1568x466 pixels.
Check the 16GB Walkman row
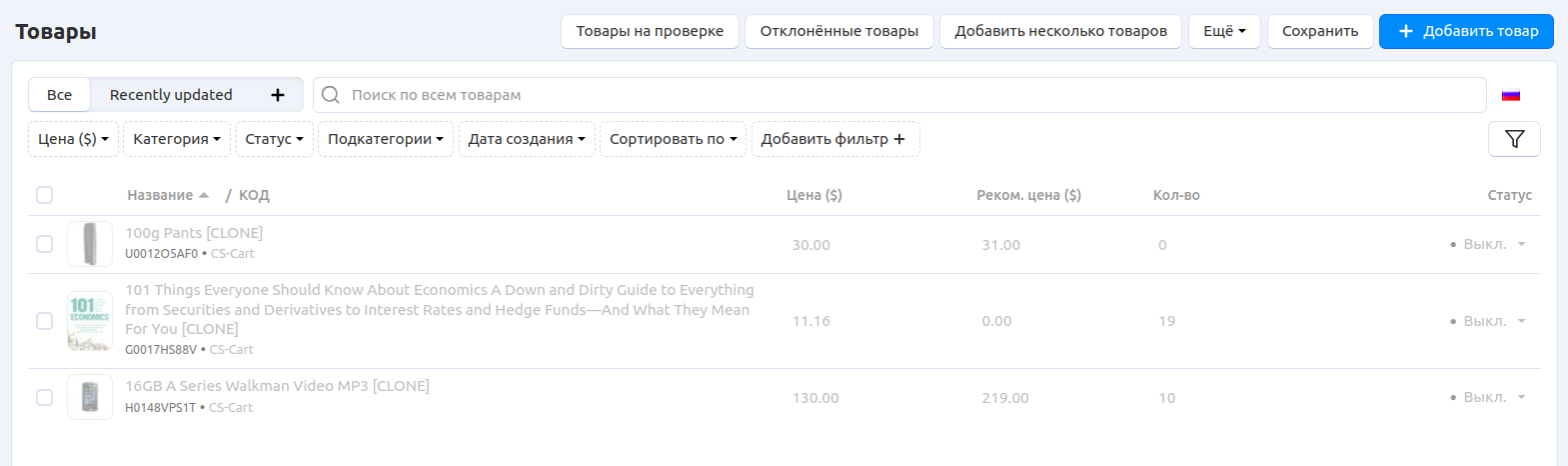44,397
